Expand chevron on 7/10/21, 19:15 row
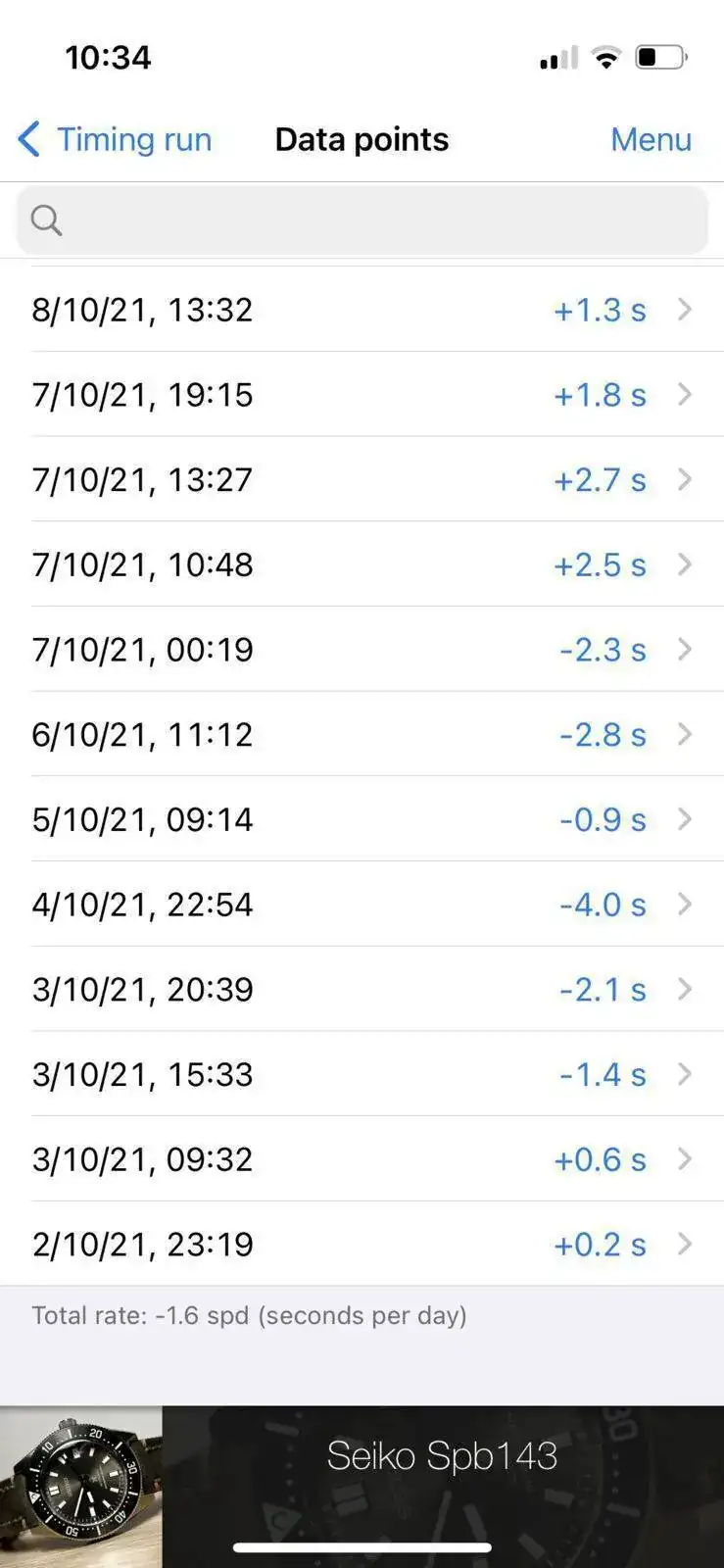Image resolution: width=724 pixels, height=1568 pixels. pos(685,394)
